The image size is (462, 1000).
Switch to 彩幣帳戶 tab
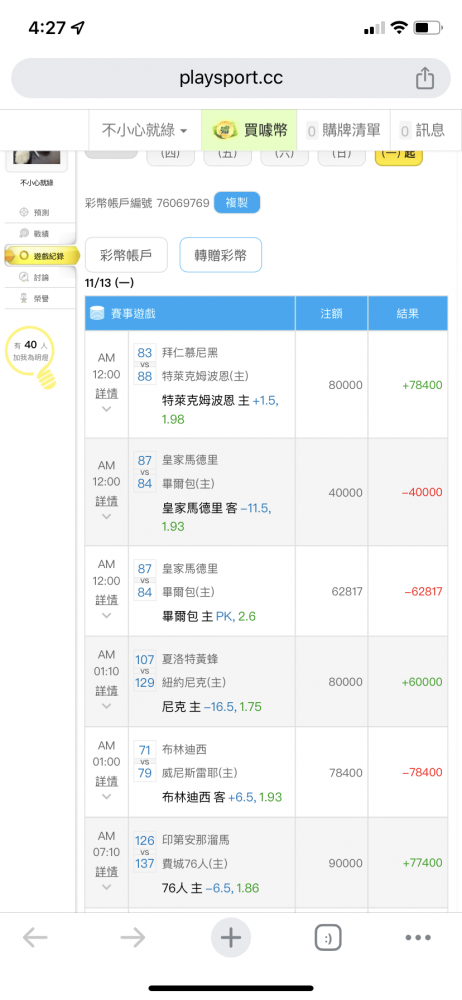tap(126, 255)
